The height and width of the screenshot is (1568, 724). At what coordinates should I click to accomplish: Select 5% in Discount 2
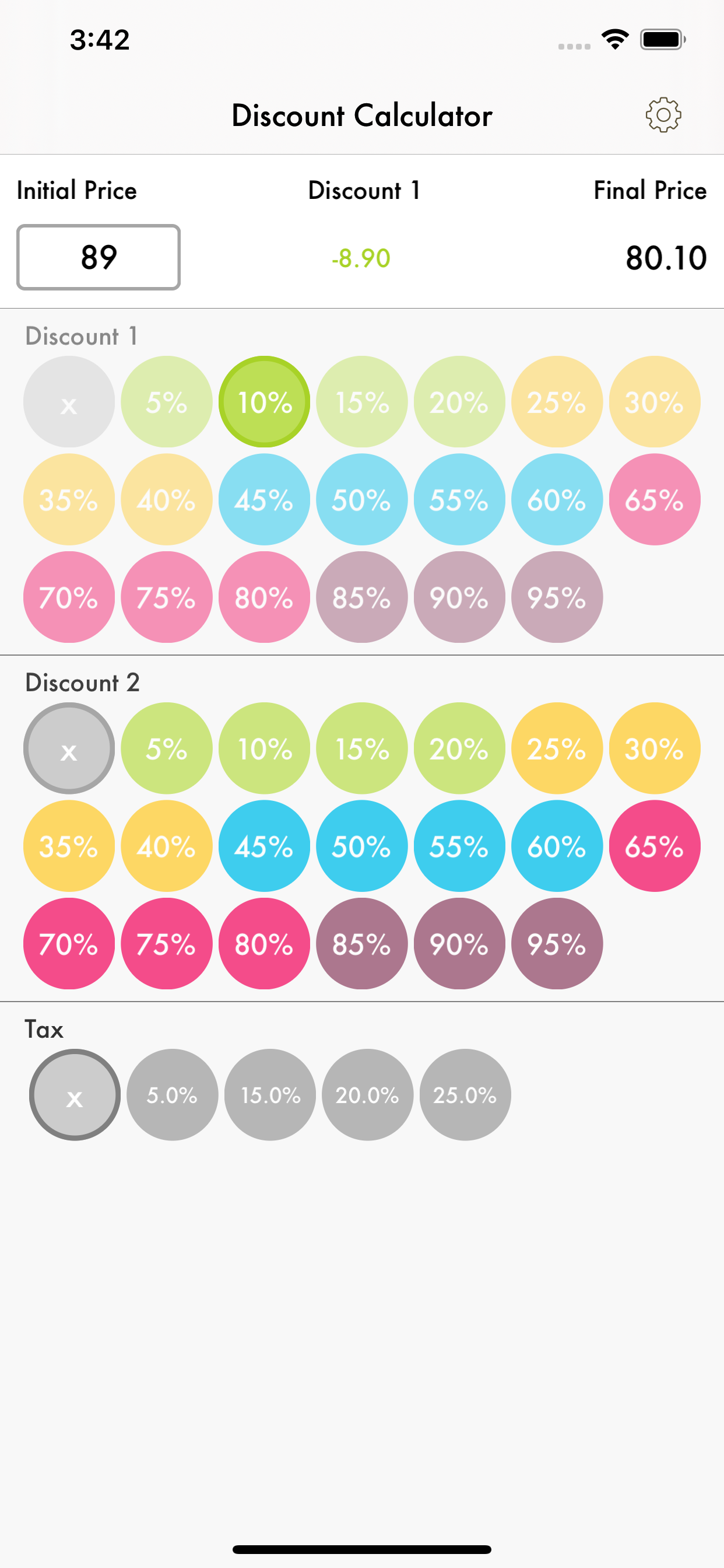pyautogui.click(x=166, y=748)
